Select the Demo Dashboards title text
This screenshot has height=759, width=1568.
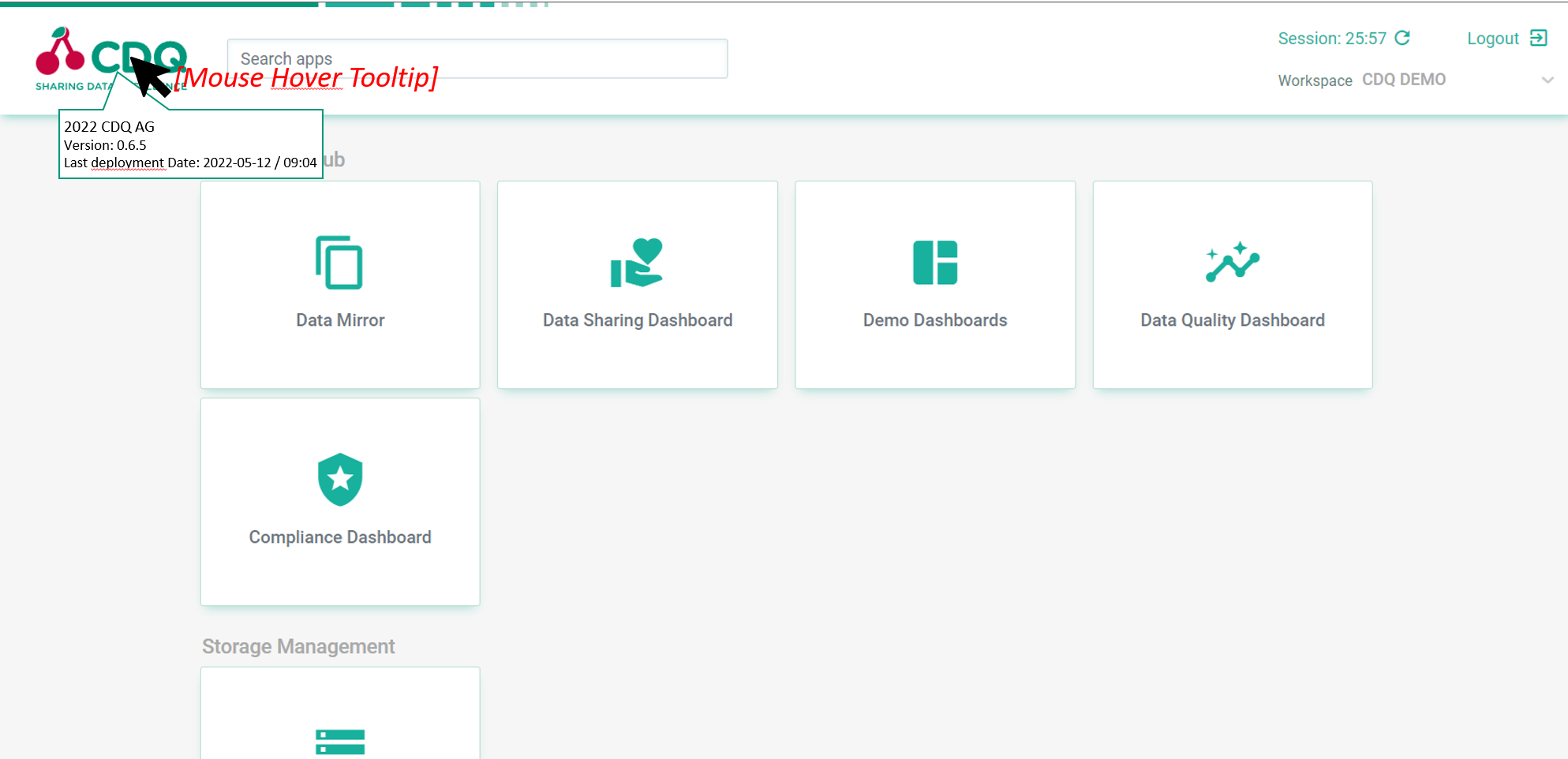point(935,320)
